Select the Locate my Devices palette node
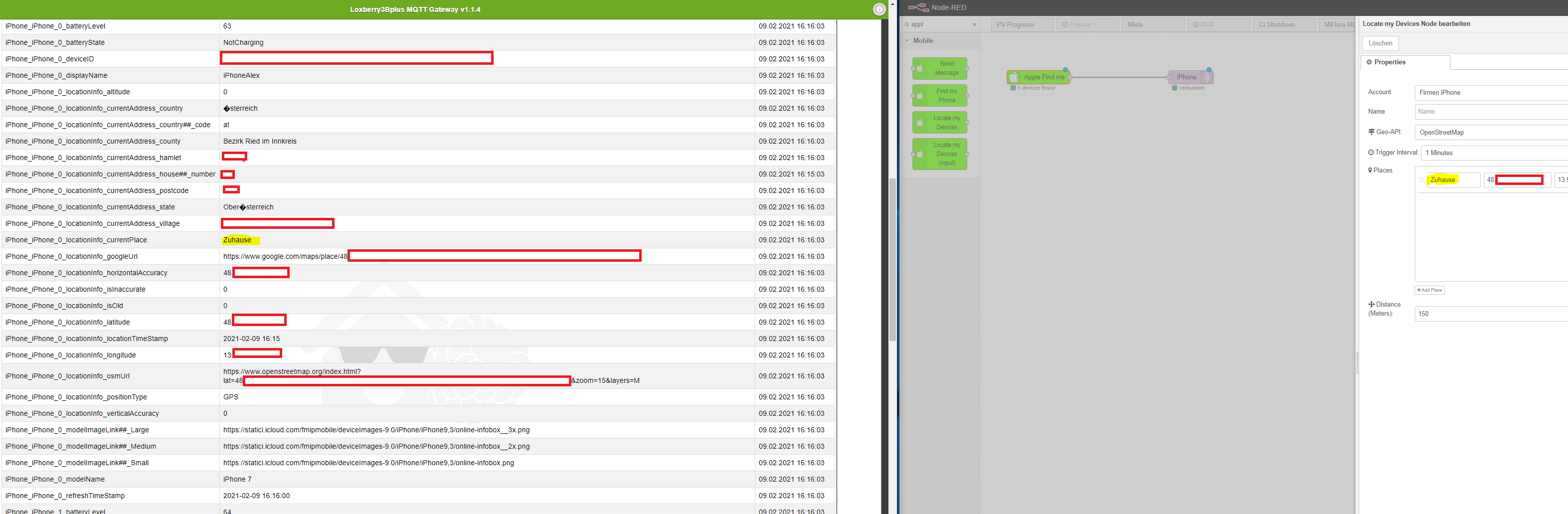The width and height of the screenshot is (1568, 514). point(940,123)
